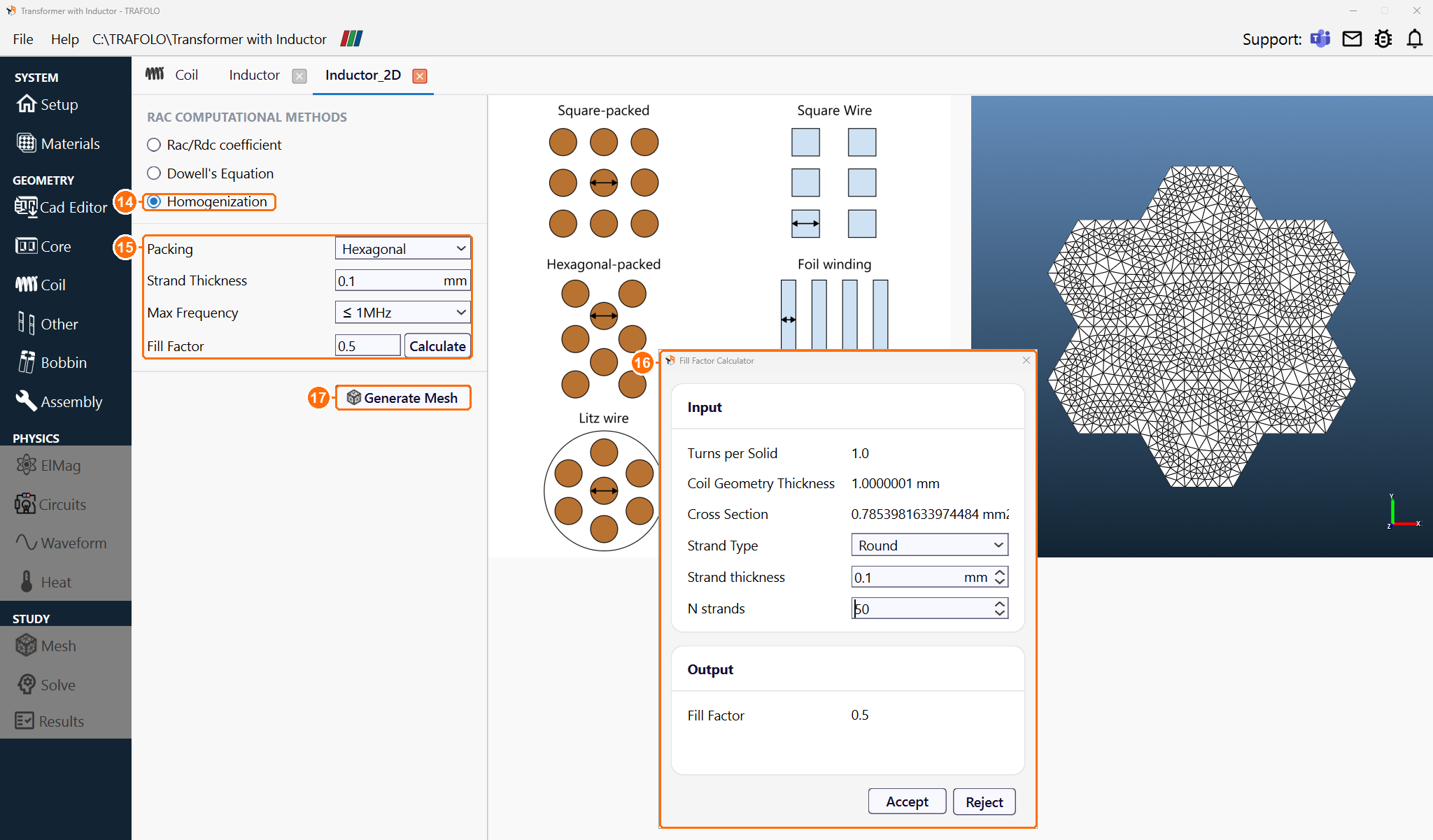
Task: Click the Turns per Solid value 1.0
Action: pos(860,453)
